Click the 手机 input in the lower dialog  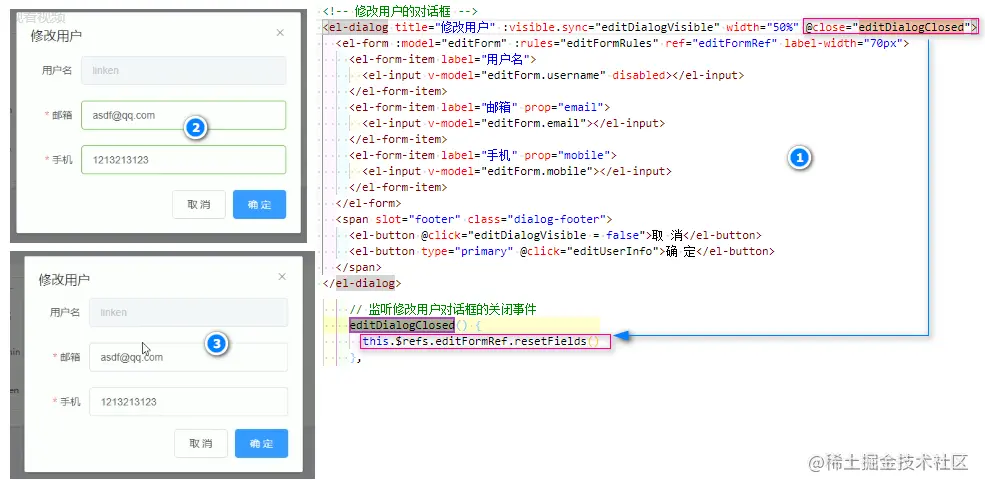(x=188, y=402)
